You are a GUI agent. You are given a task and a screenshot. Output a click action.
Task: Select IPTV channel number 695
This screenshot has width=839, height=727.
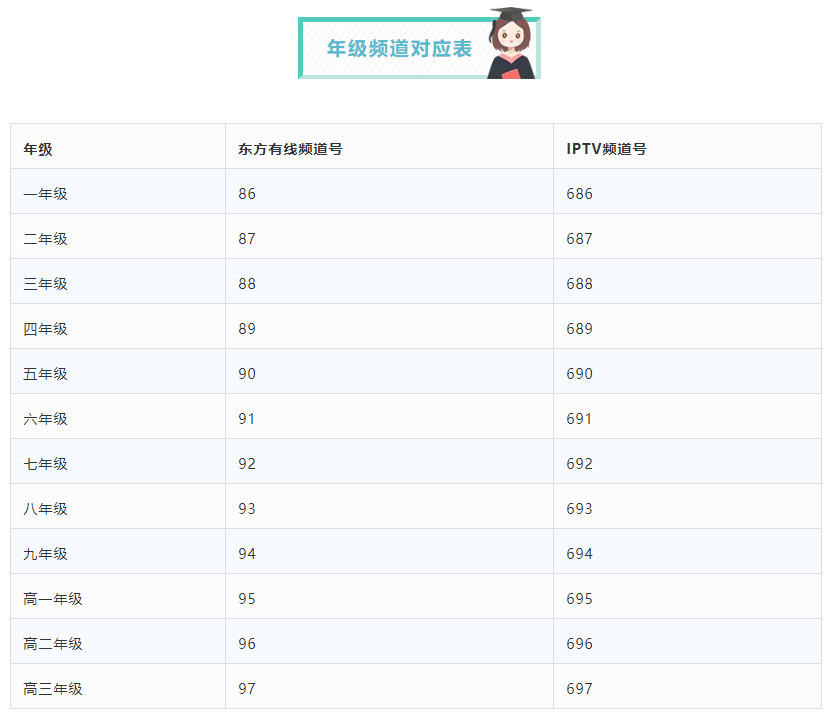[x=579, y=599]
